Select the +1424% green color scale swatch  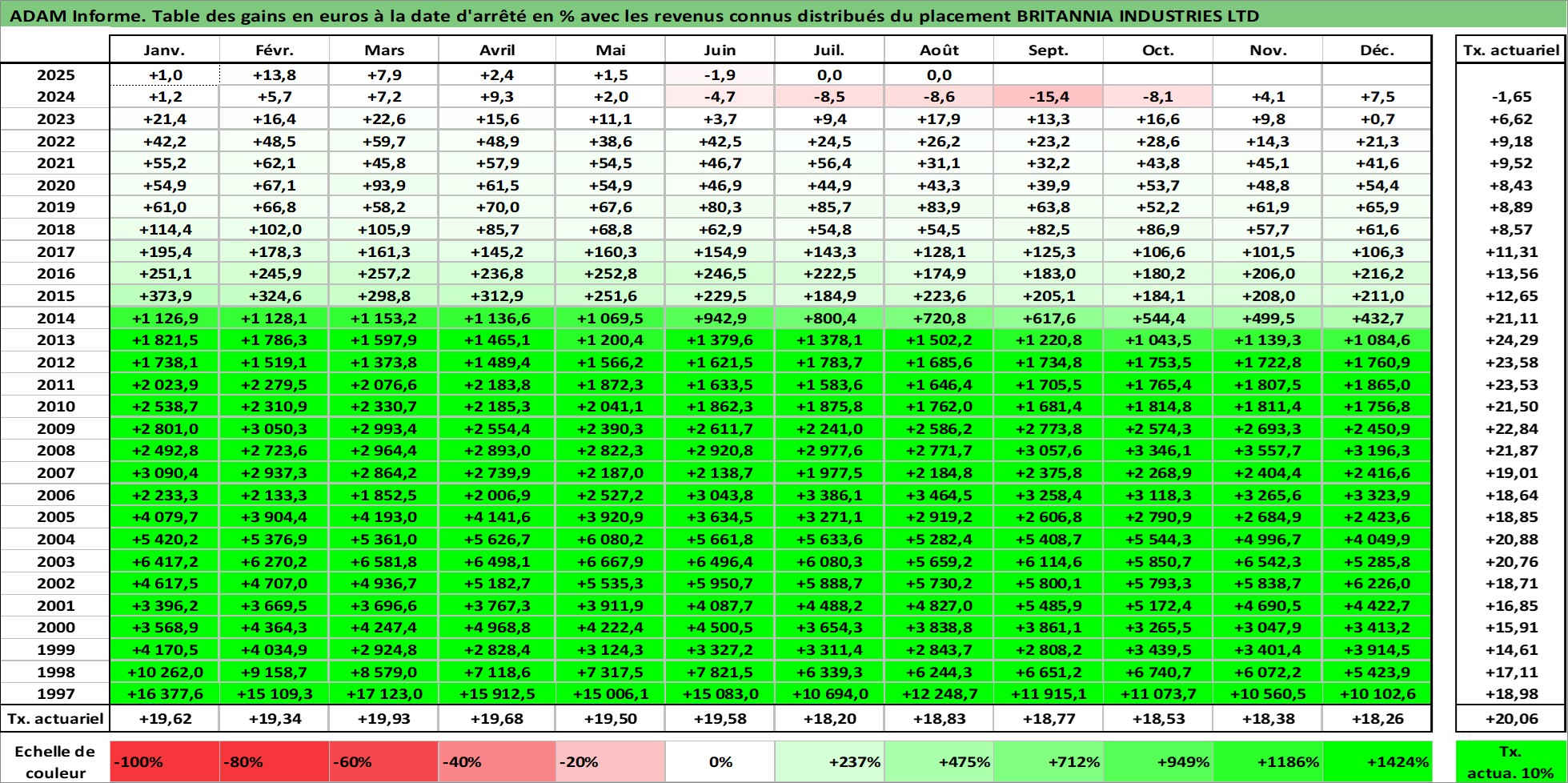point(1377,762)
